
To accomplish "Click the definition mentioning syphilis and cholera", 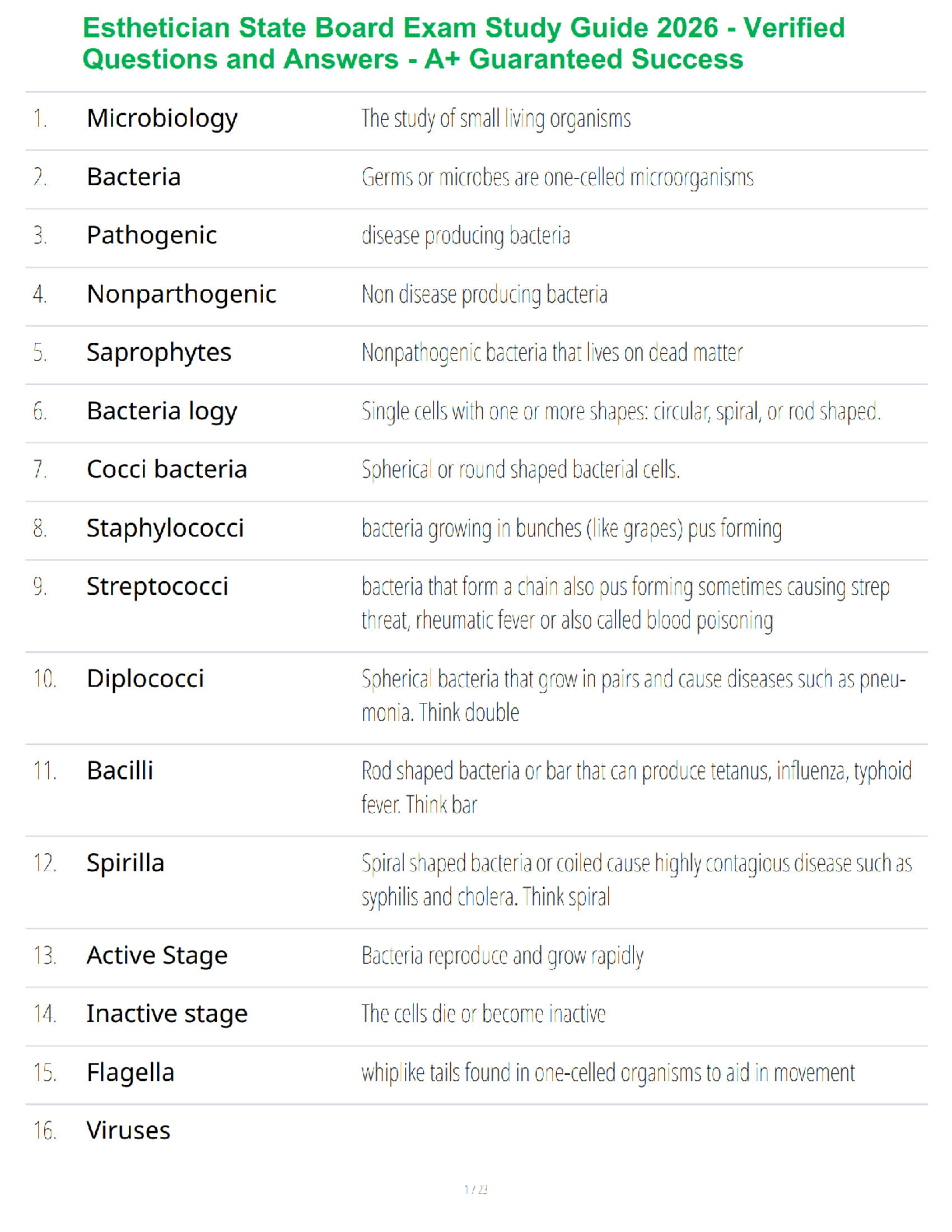I will [636, 880].
